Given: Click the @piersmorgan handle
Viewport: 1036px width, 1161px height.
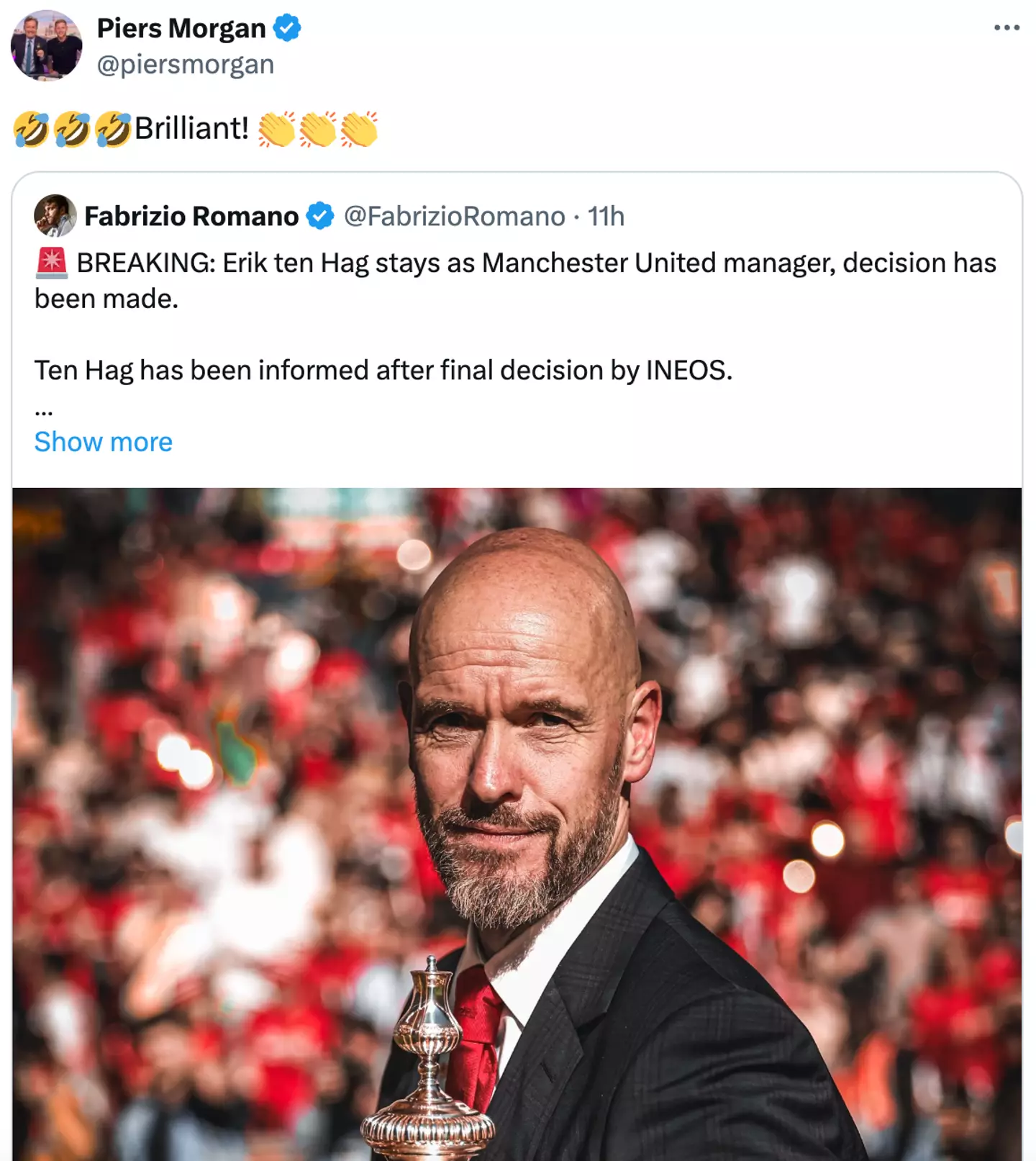Looking at the screenshot, I should 186,65.
